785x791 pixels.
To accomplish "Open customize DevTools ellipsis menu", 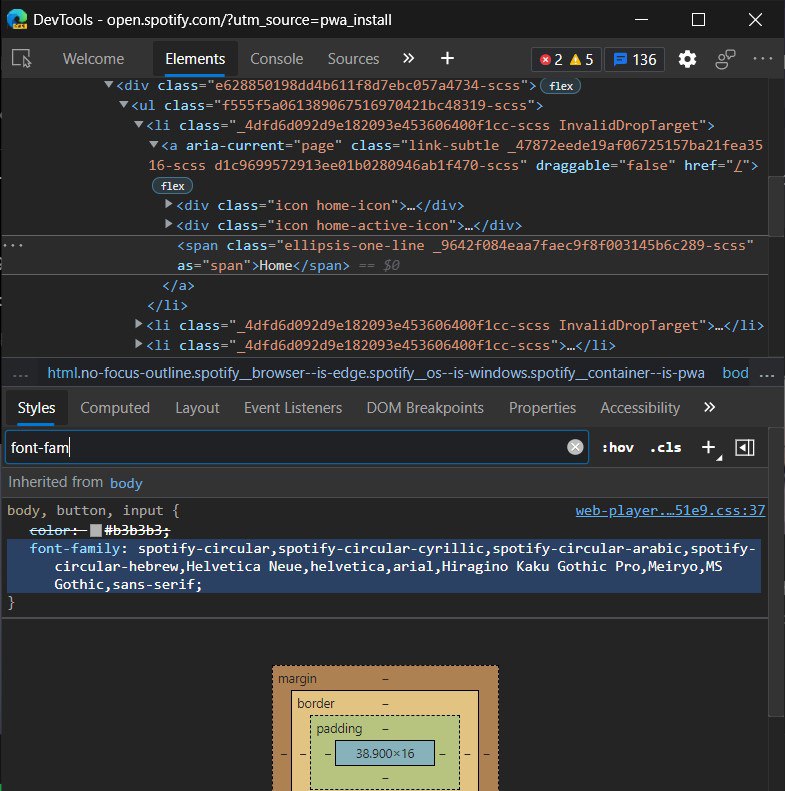I will 762,59.
